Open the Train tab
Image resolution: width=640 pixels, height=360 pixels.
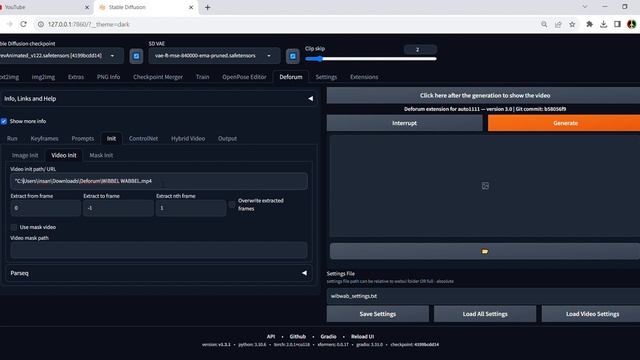(x=202, y=77)
